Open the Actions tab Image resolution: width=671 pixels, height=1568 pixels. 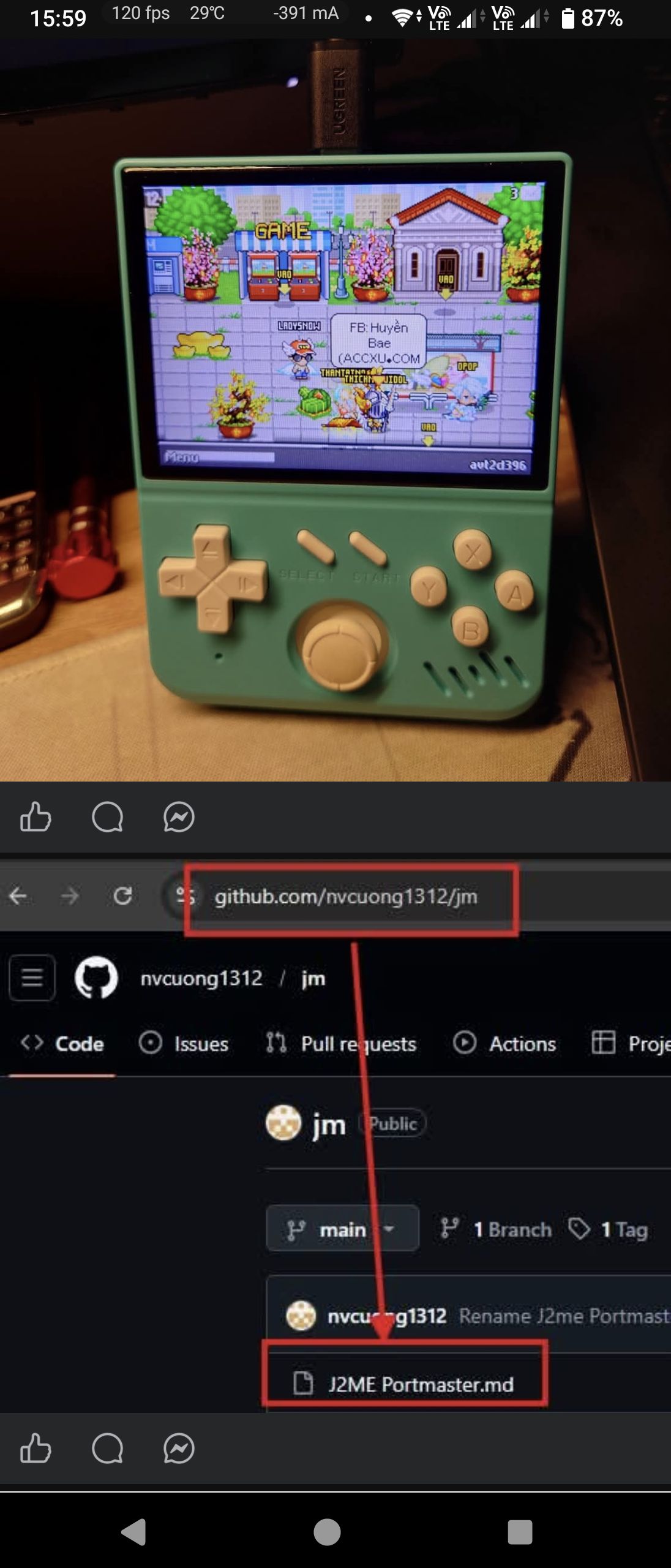[504, 1044]
